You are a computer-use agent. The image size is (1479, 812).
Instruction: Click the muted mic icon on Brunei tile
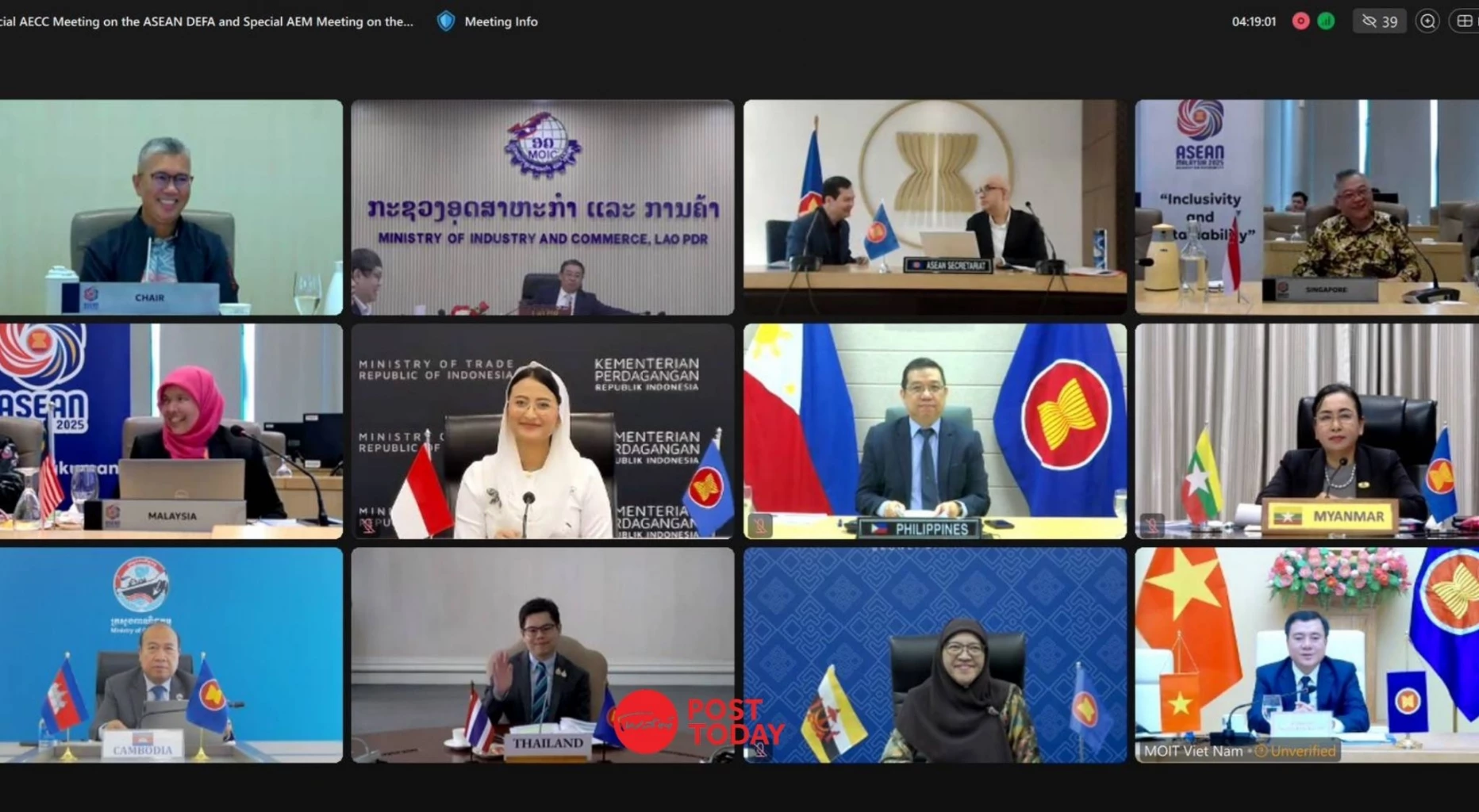pyautogui.click(x=760, y=749)
